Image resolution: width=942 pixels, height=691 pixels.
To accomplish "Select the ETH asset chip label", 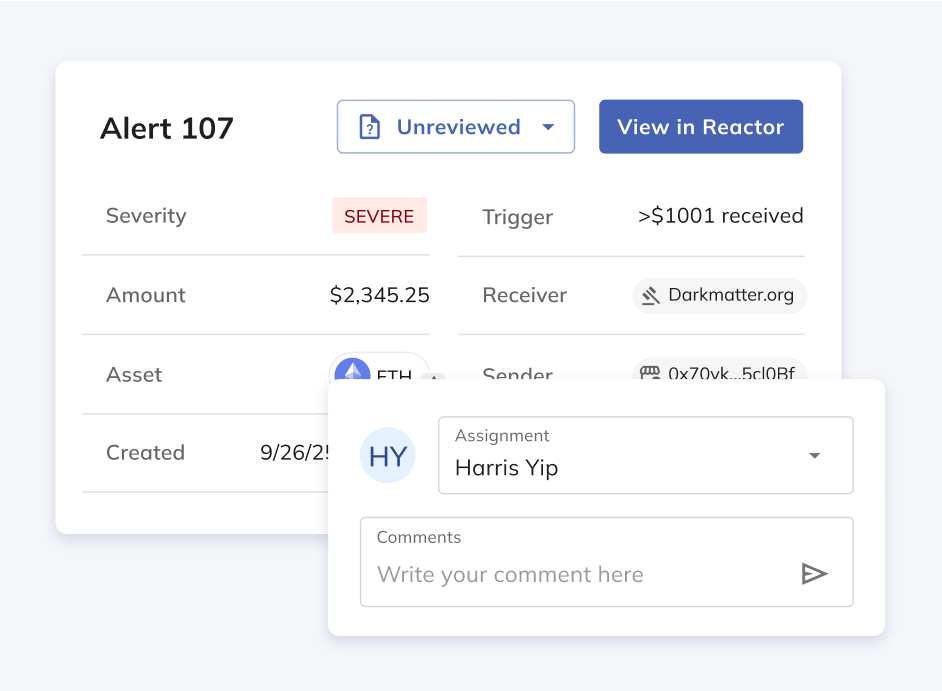I will [394, 375].
